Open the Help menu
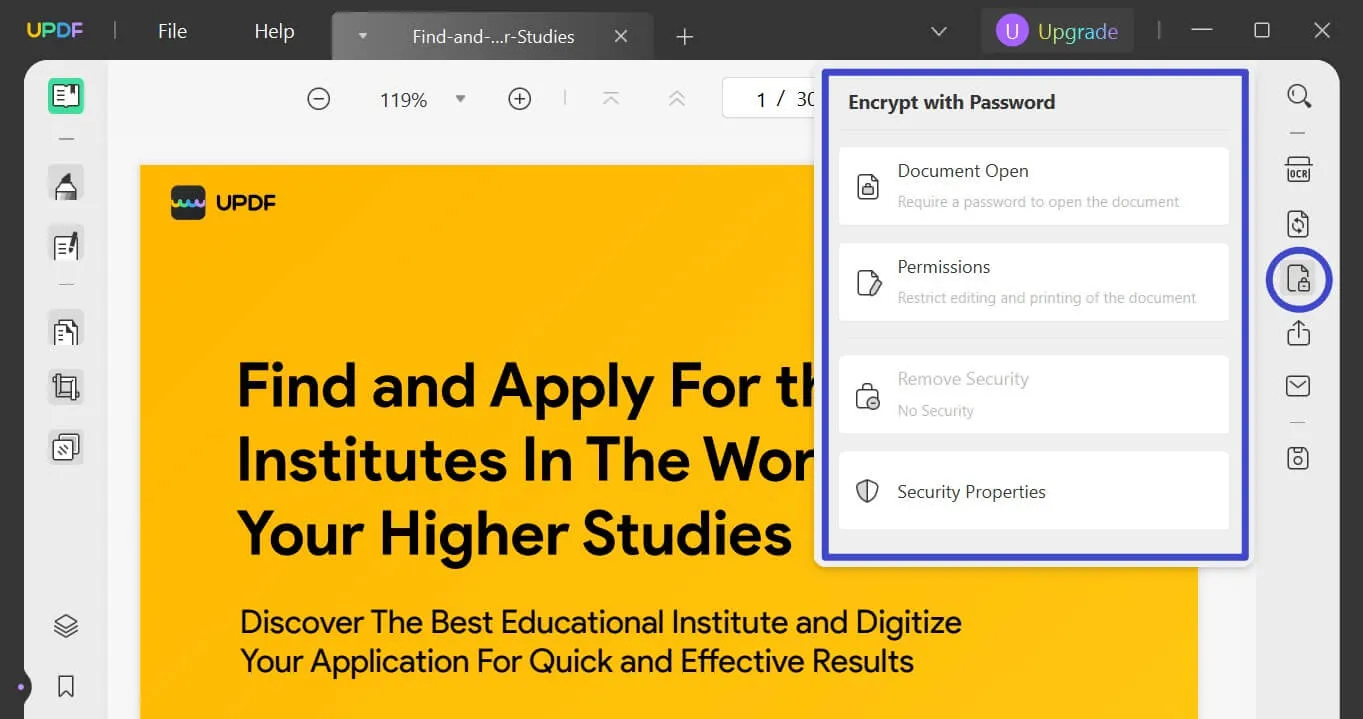Screen dimensions: 1363x719 [x=274, y=32]
